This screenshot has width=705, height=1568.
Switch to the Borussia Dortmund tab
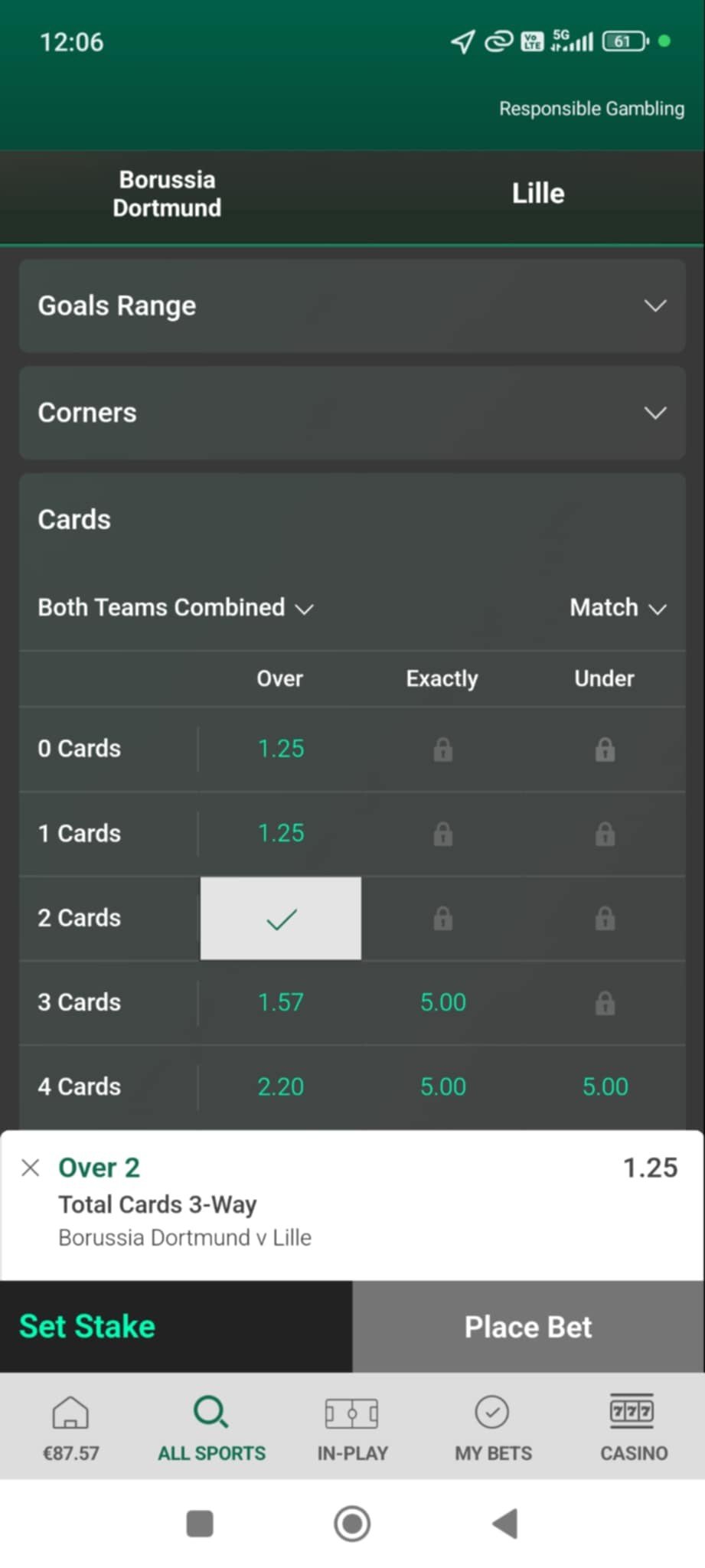click(167, 194)
